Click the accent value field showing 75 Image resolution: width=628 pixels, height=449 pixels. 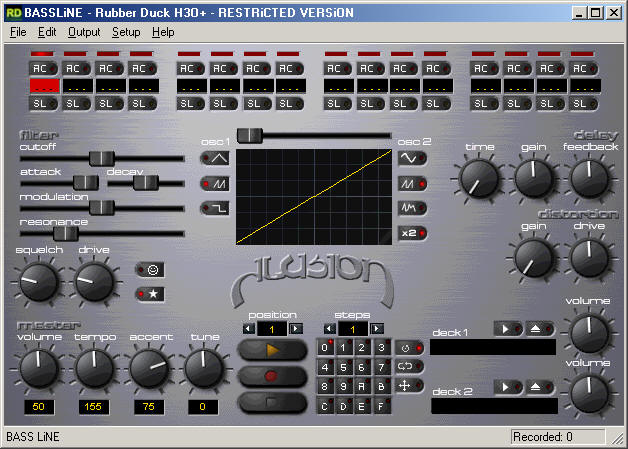point(149,407)
